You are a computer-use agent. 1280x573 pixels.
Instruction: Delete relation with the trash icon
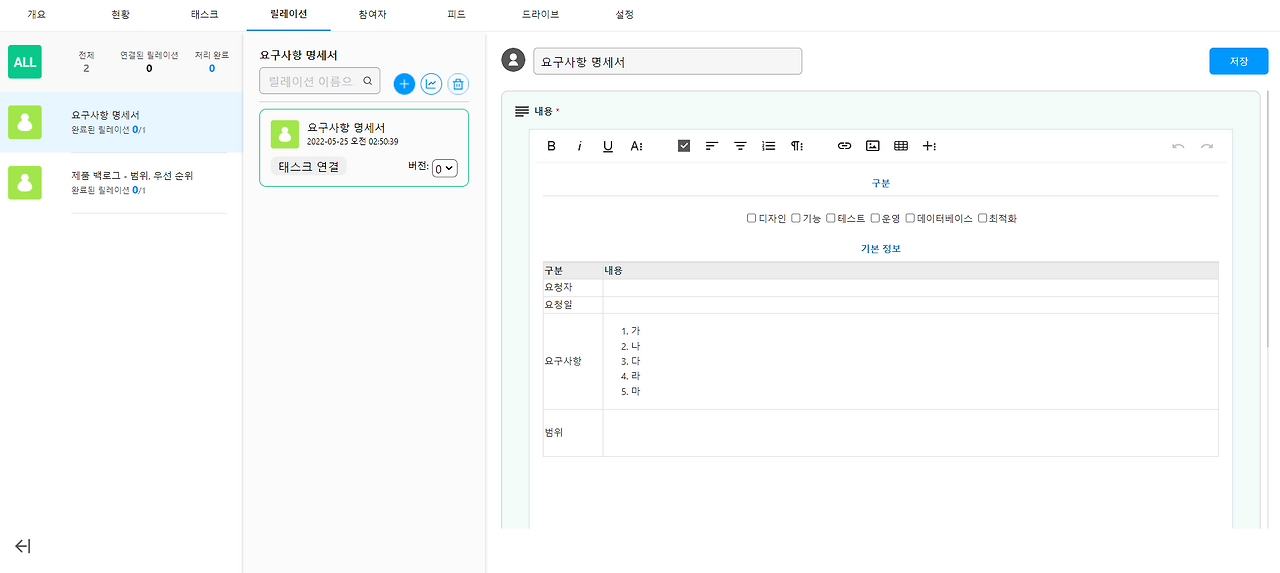click(x=457, y=84)
